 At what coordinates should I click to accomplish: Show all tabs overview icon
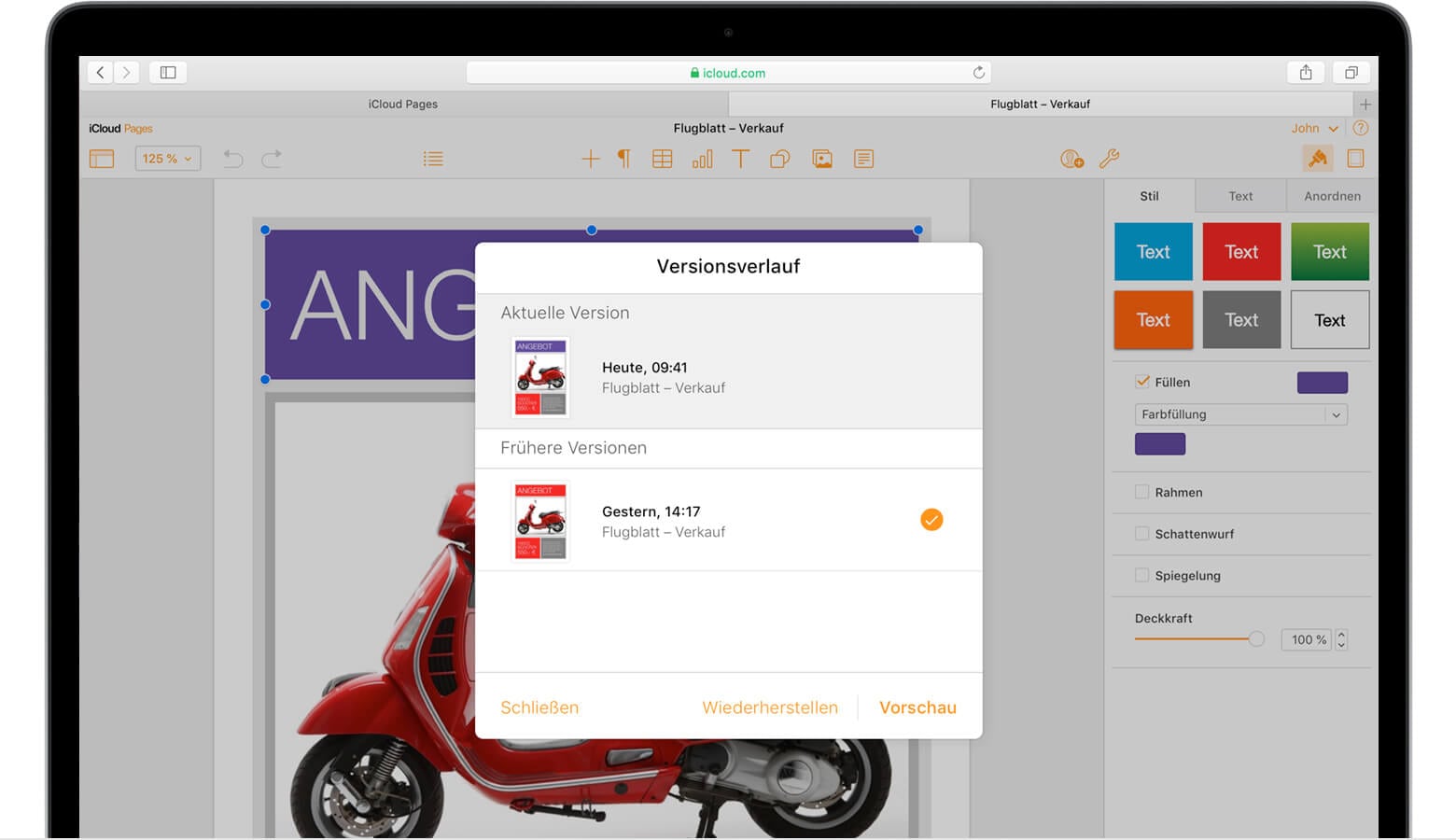[1351, 72]
